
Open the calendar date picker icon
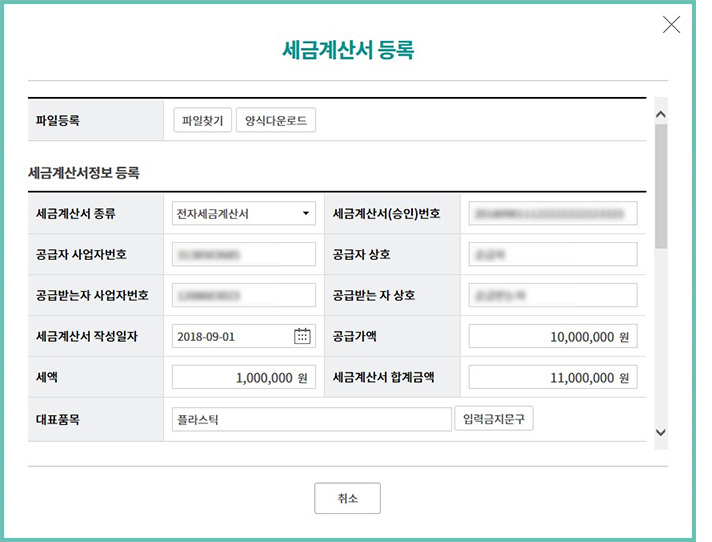302,336
